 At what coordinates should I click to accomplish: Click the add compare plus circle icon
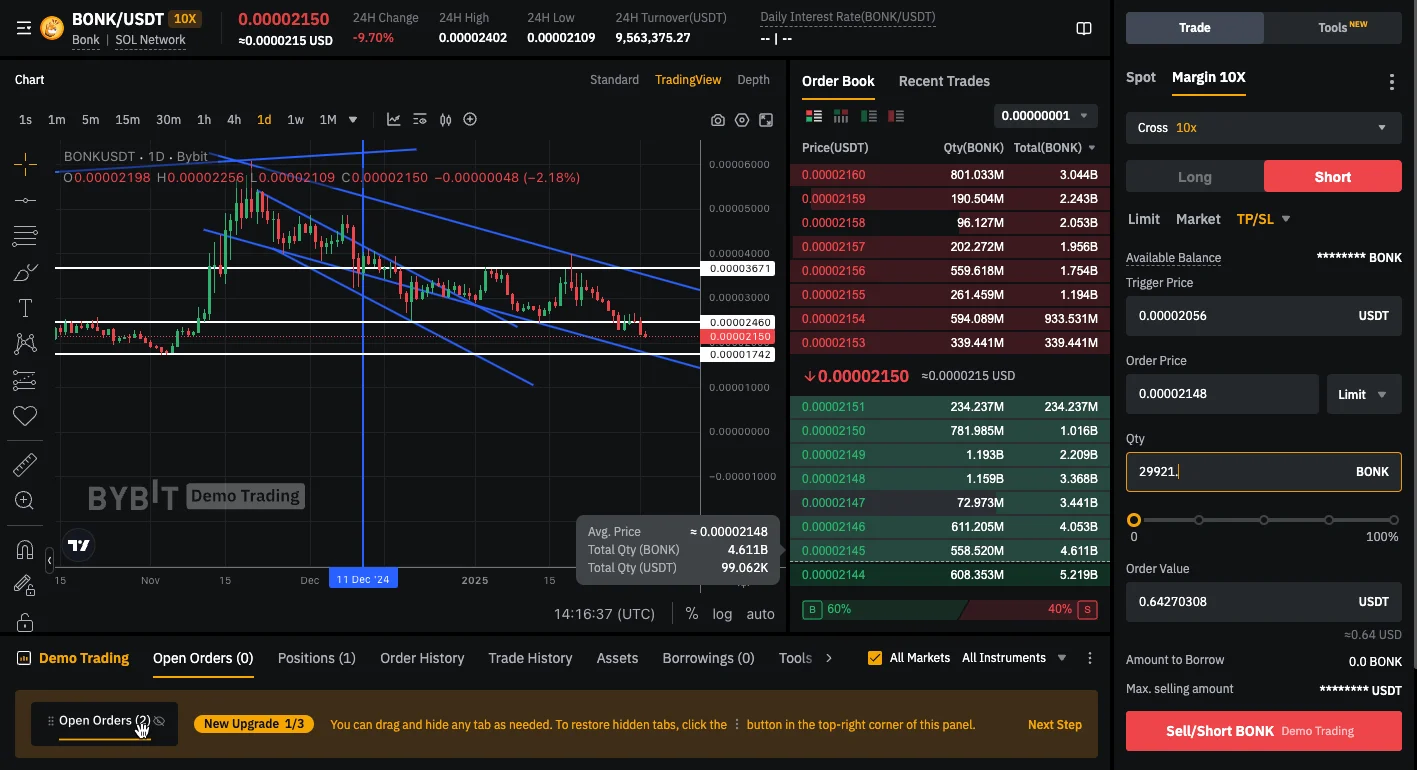(x=470, y=120)
